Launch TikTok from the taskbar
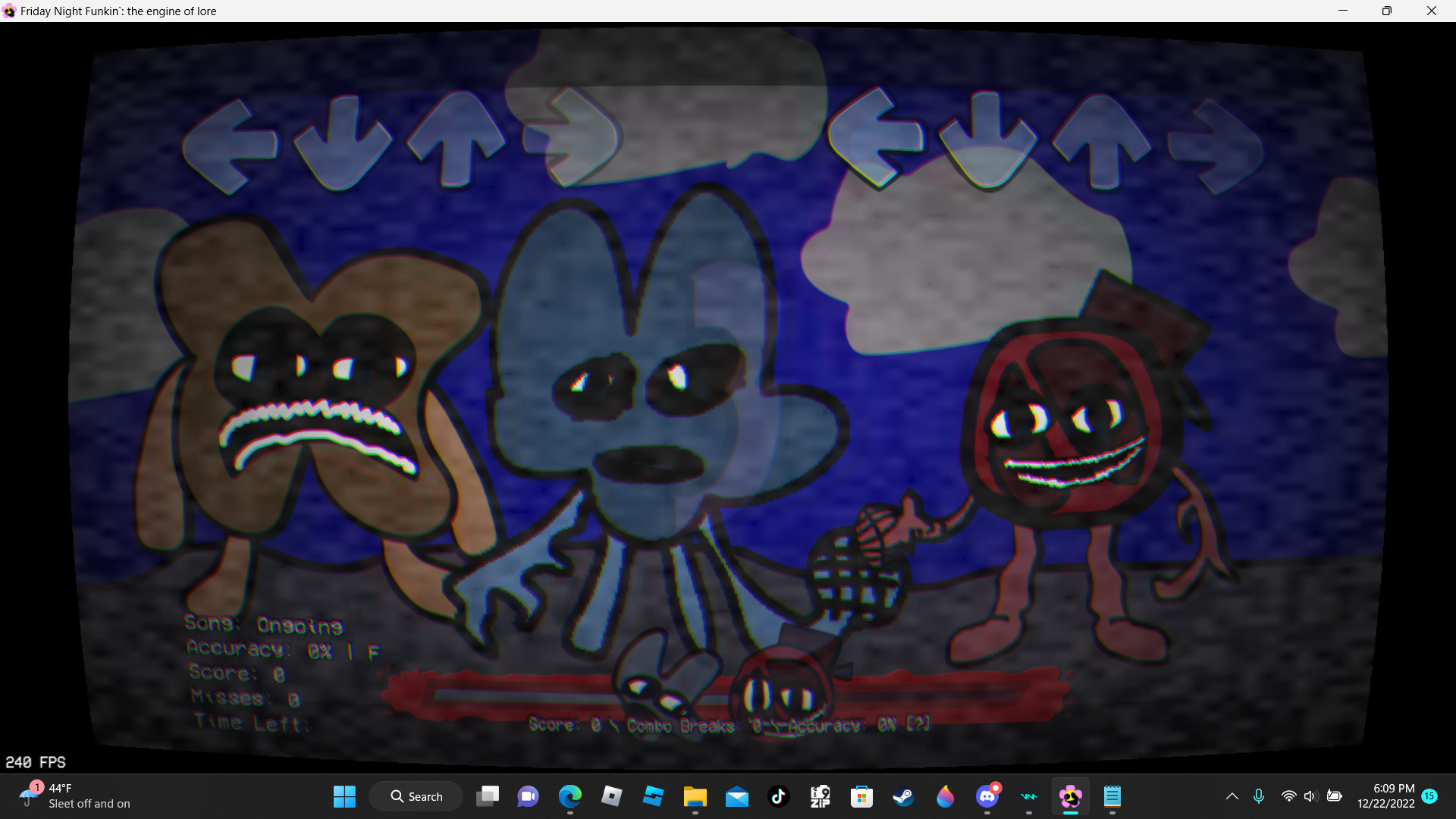This screenshot has height=819, width=1456. [778, 796]
